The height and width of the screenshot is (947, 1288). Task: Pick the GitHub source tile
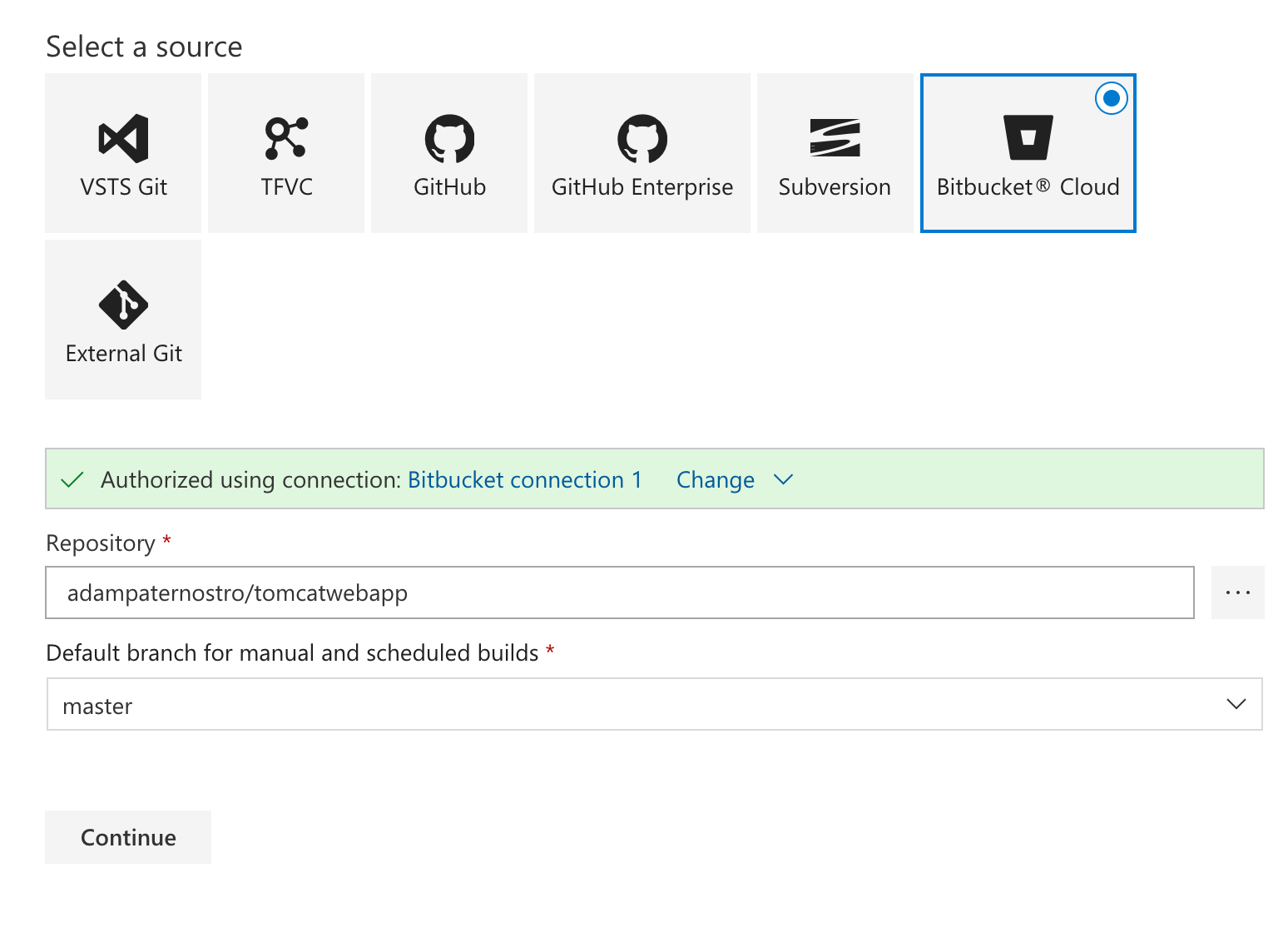449,153
